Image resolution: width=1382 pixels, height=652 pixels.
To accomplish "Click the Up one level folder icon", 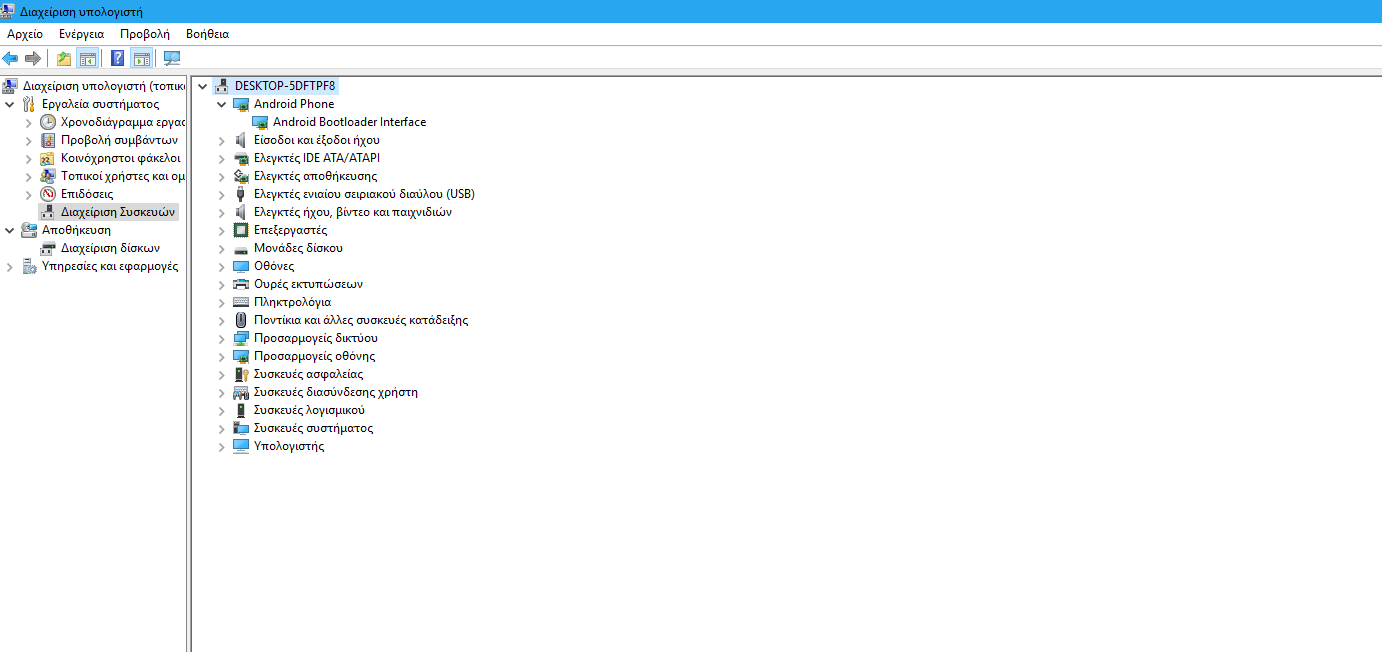I will (64, 58).
